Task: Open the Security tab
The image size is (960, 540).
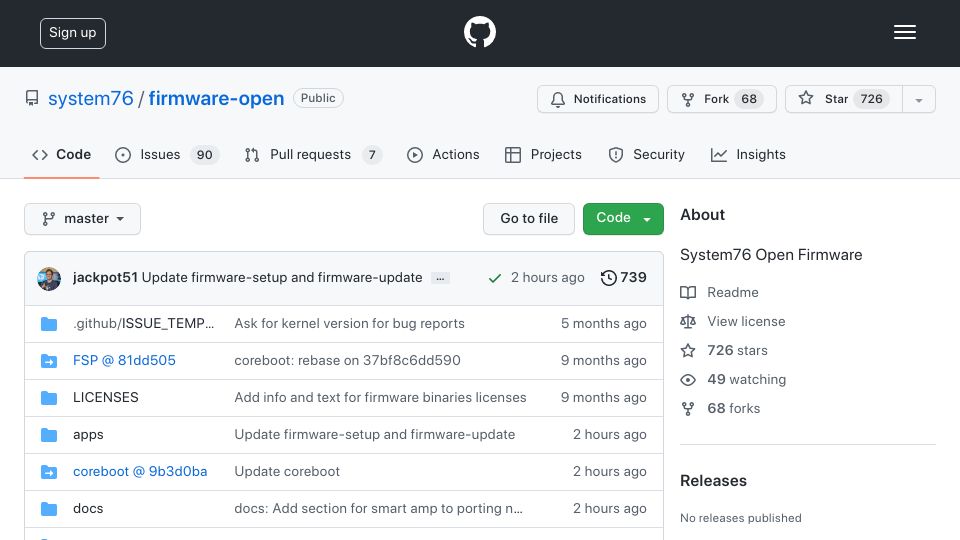Action: point(646,155)
